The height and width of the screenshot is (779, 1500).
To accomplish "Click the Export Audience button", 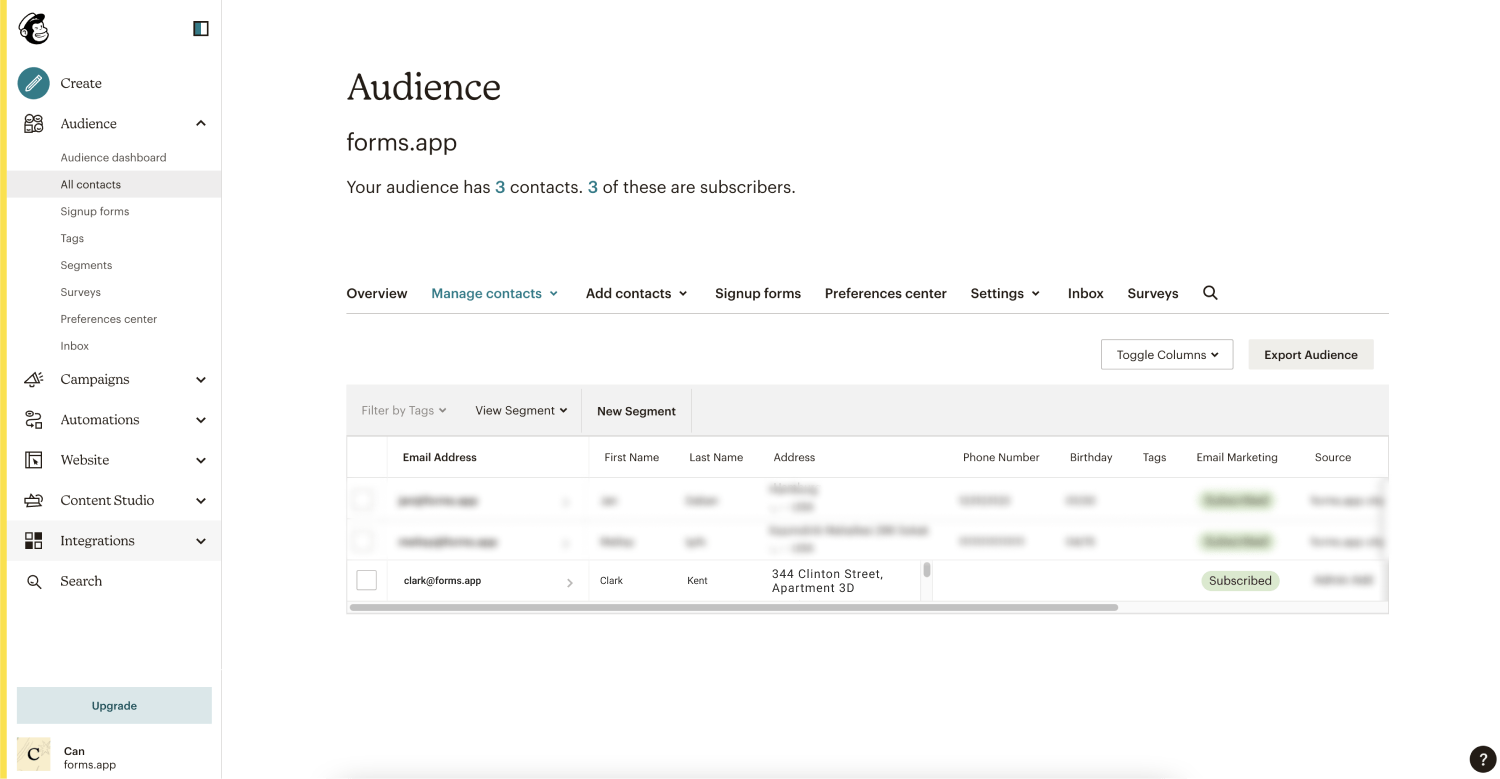I will click(1310, 354).
